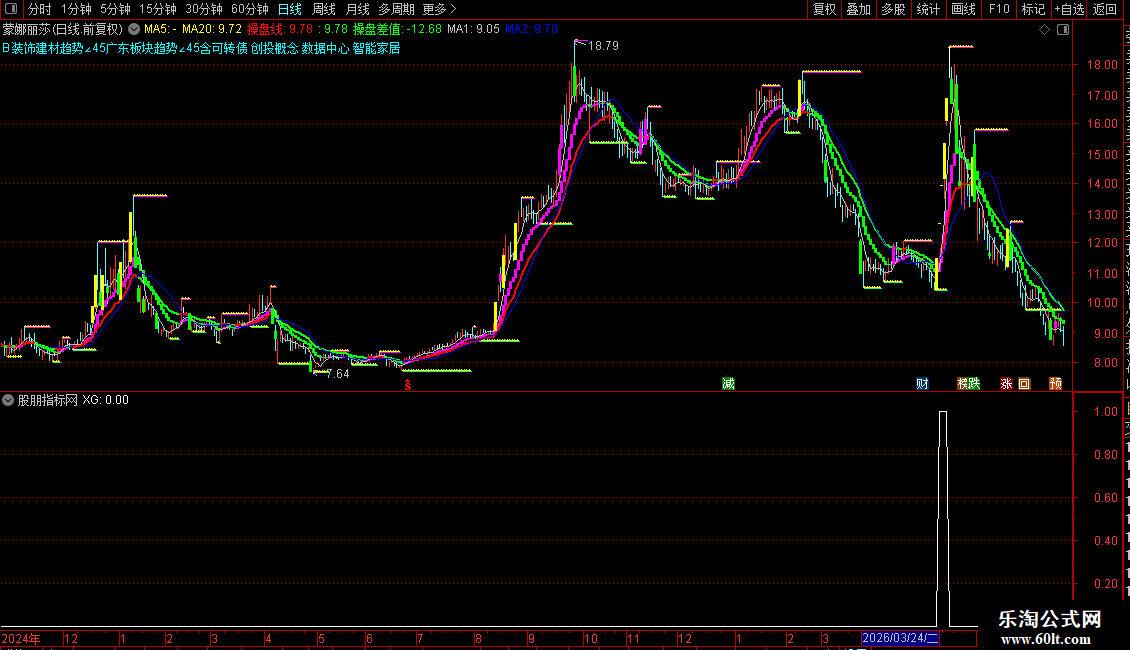Click the MA20: 9.72 value

tap(212, 29)
